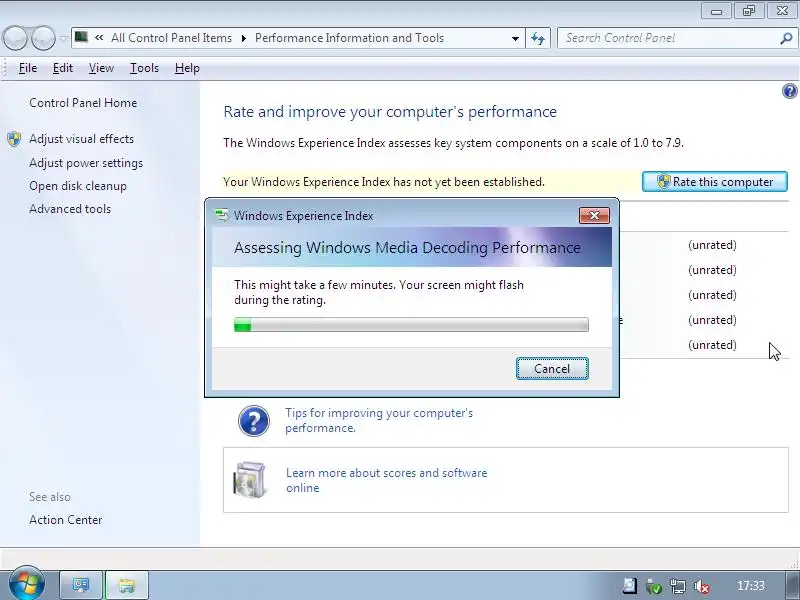Close the Windows Experience Index dialog
Viewport: 800px width, 600px height.
[594, 215]
